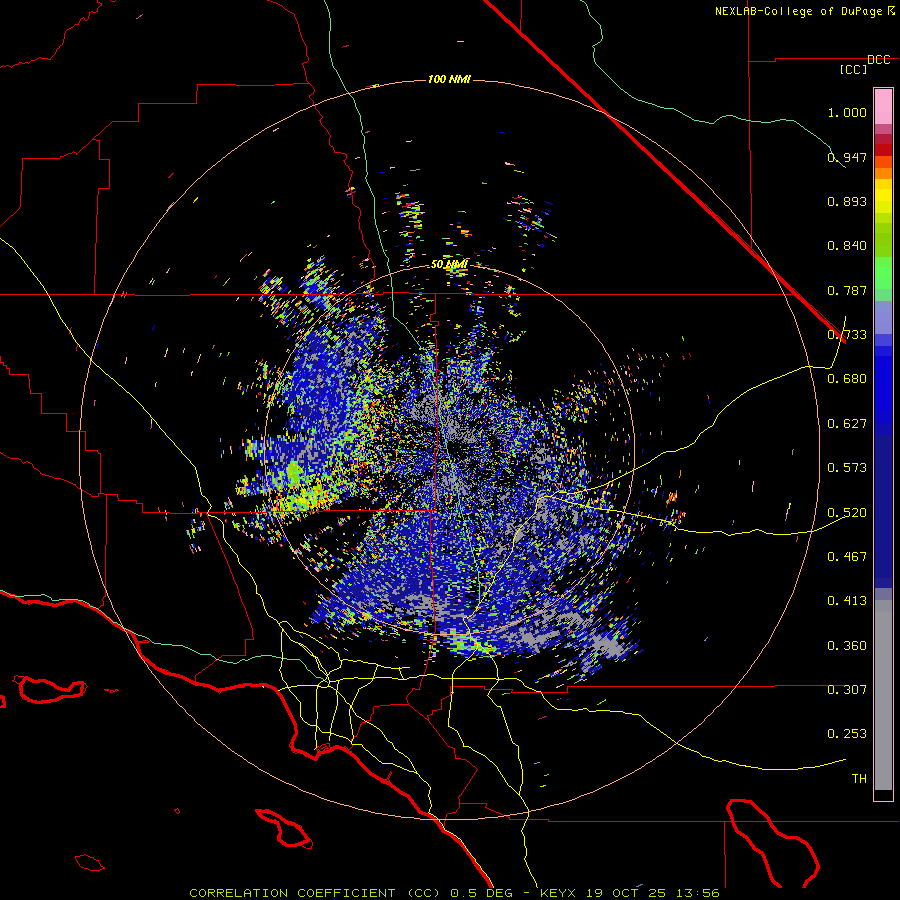
Task: Select the 0.947 legend value
Action: 847,157
